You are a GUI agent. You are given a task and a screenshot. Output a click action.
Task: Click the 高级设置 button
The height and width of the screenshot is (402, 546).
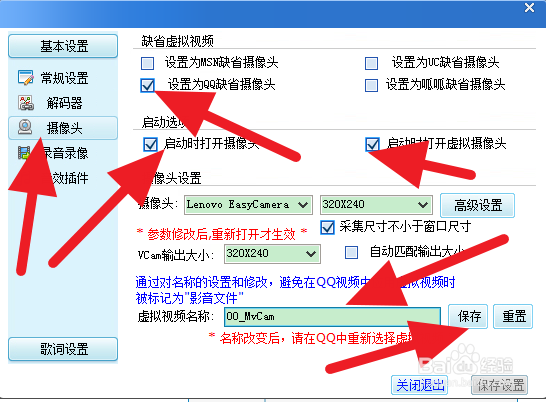[x=477, y=206]
